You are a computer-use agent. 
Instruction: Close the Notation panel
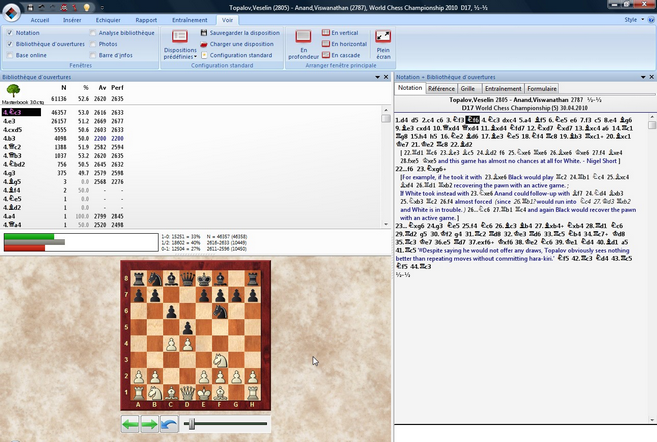tap(652, 77)
